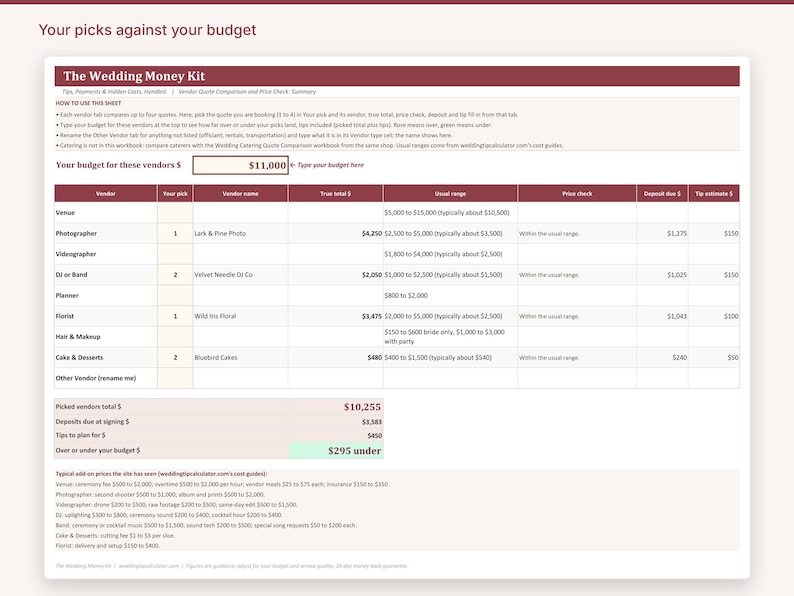The image size is (794, 596).
Task: Click the HOW TO USE THIS SHEET heading
Action: [88, 103]
